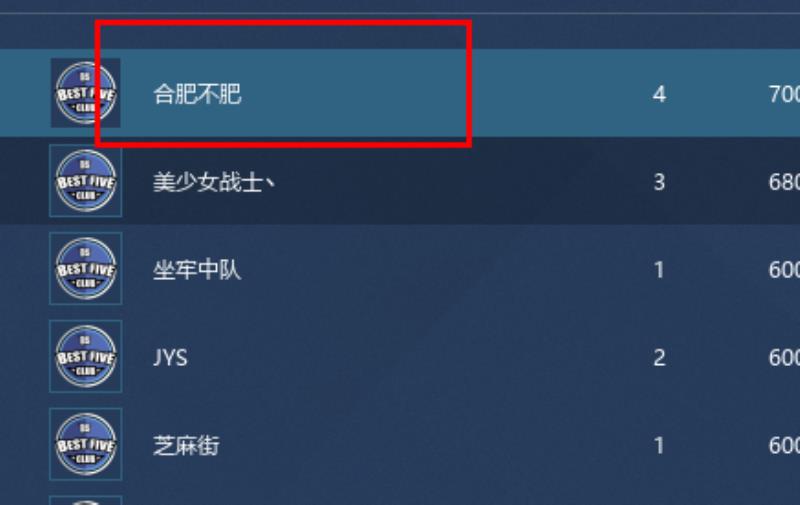Click the 600 score in the JYS row
This screenshot has width=800, height=505.
coord(784,358)
